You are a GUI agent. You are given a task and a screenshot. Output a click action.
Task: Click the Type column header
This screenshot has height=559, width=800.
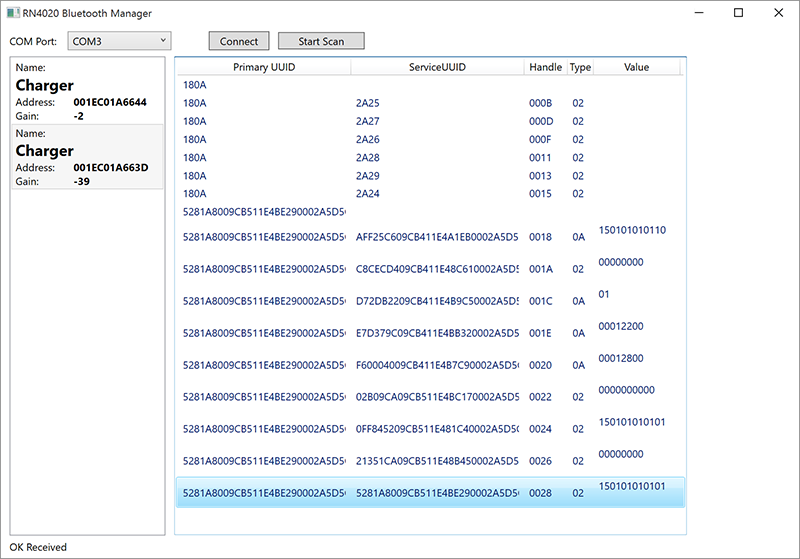[x=580, y=67]
